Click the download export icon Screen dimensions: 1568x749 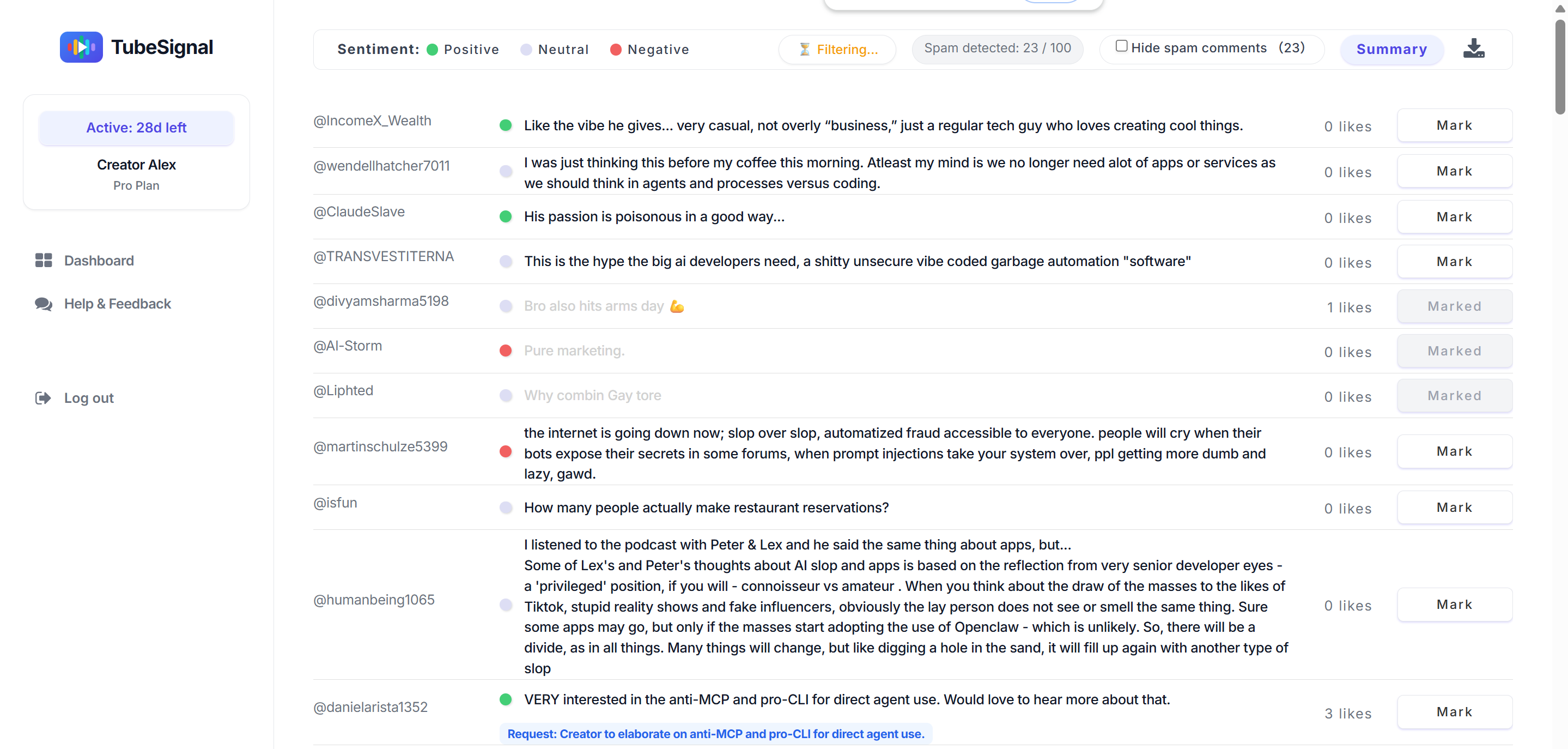[1473, 49]
